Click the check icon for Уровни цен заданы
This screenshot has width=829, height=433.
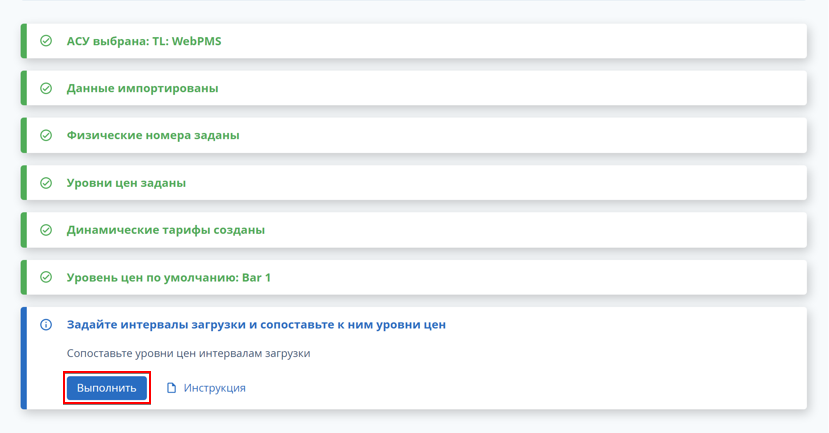[46, 183]
